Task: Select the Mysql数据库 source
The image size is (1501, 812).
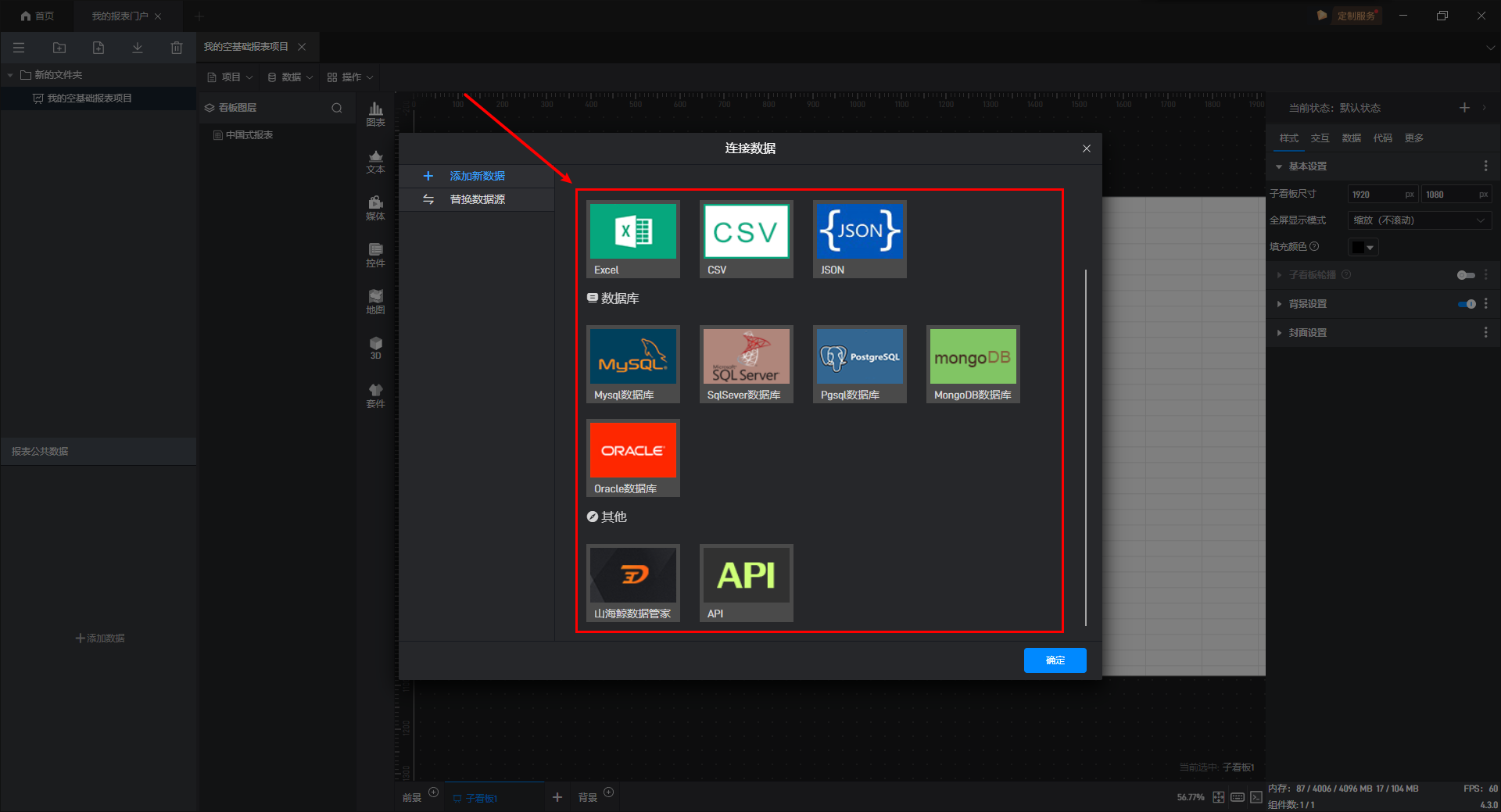Action: (633, 364)
